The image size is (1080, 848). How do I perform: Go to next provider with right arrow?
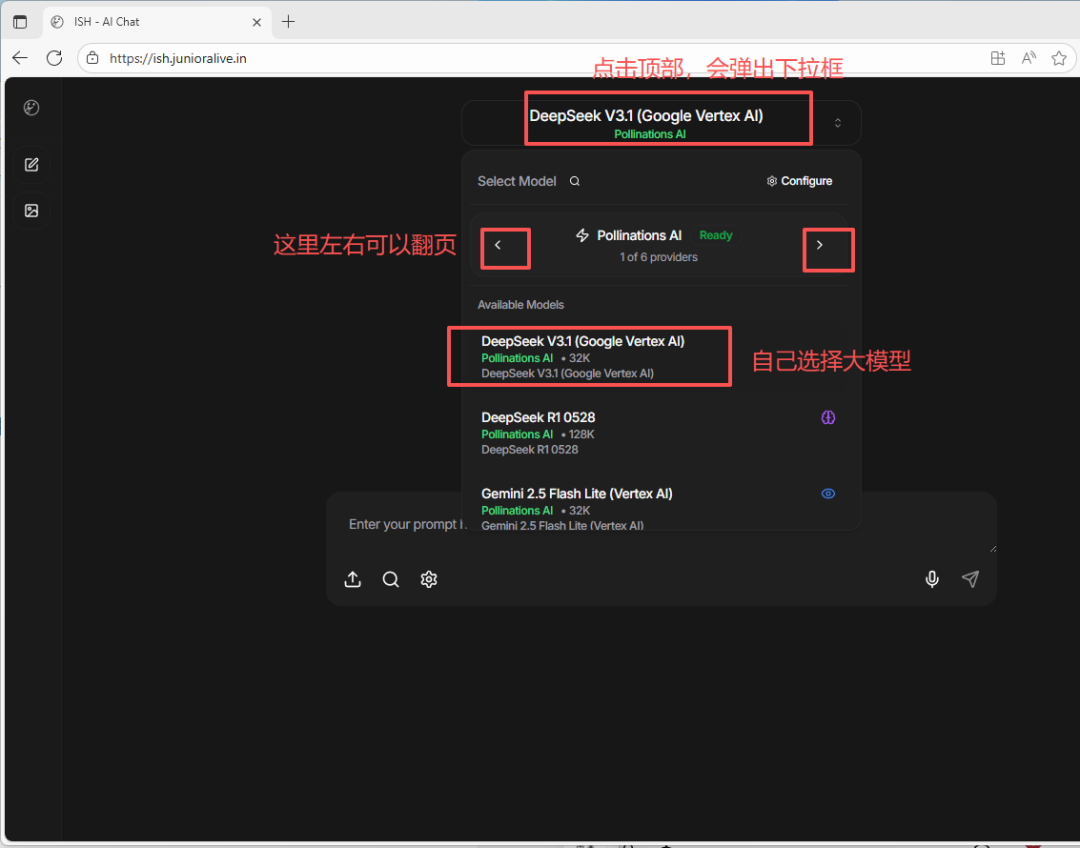(x=820, y=246)
